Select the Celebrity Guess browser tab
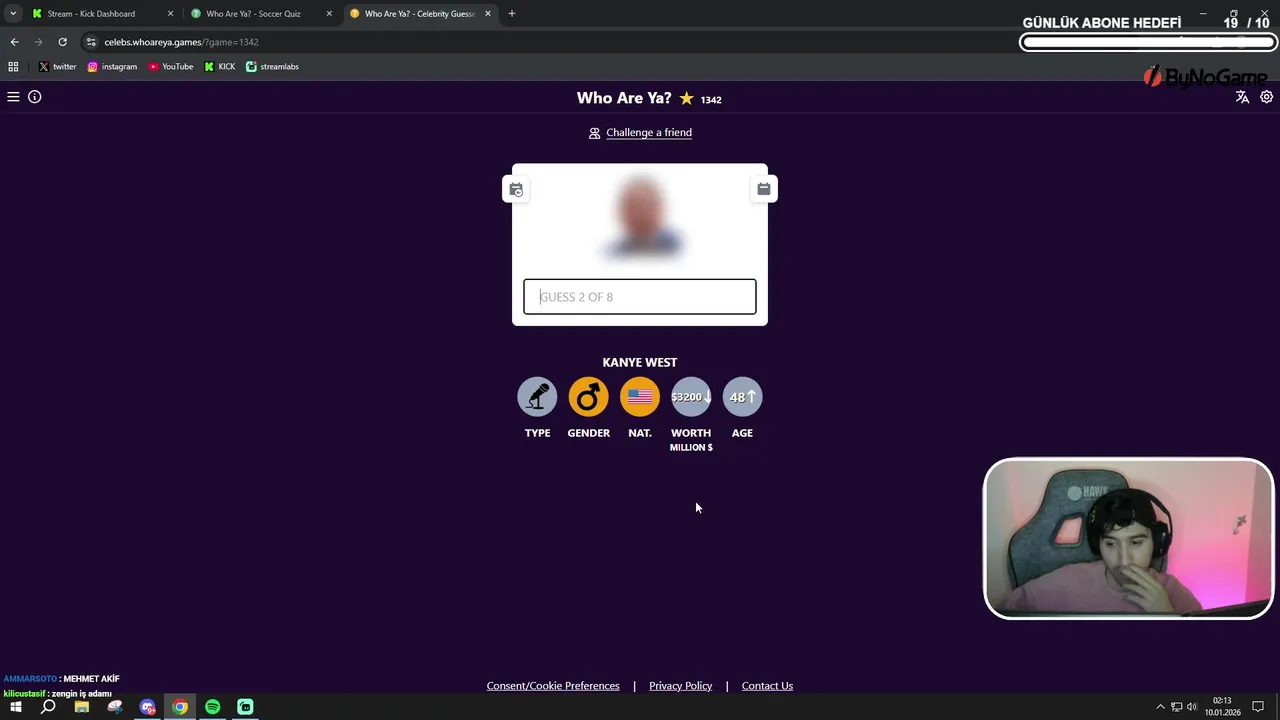Image resolution: width=1280 pixels, height=720 pixels. 421,14
